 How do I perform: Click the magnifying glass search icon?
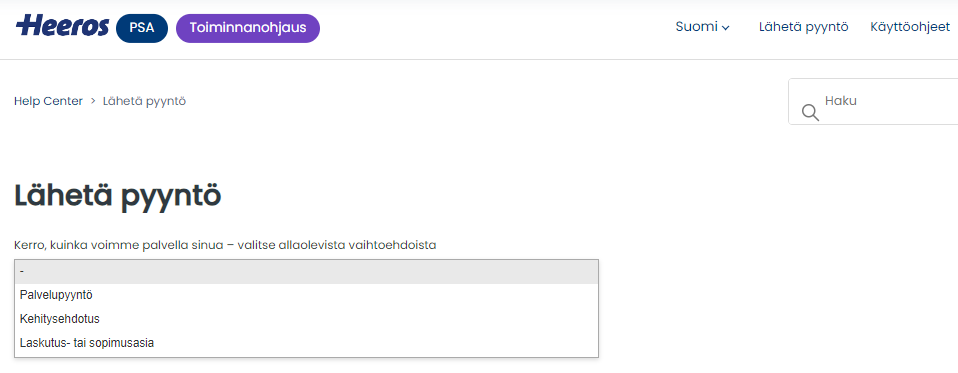(810, 112)
